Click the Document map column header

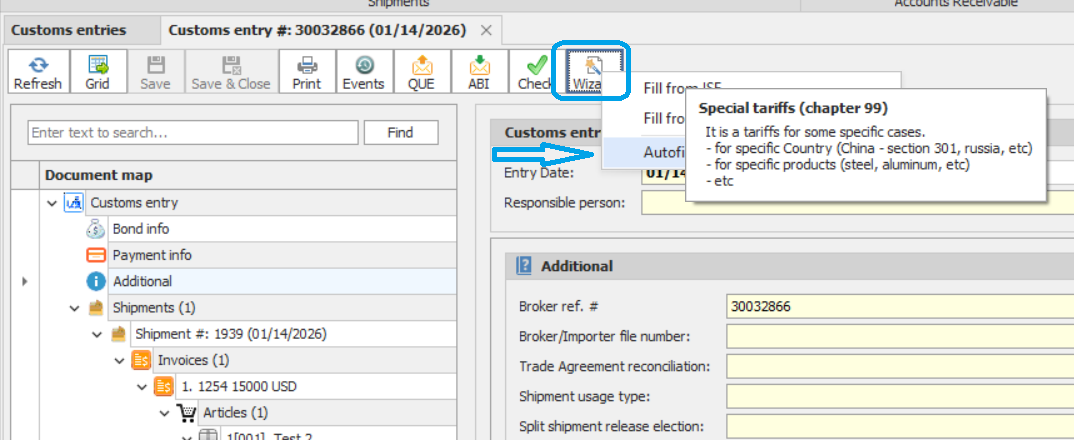pos(248,175)
